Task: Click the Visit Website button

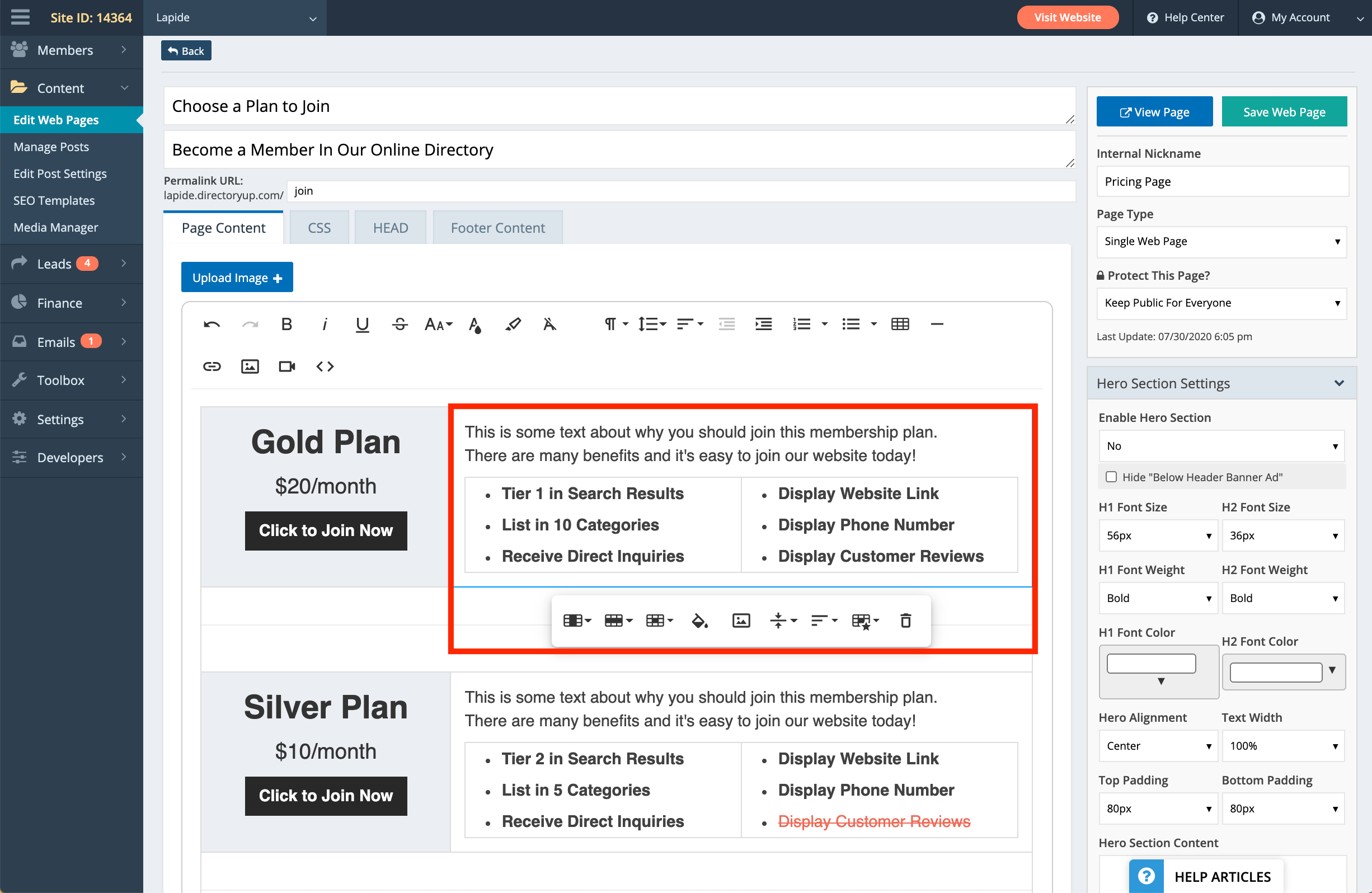Action: tap(1067, 17)
